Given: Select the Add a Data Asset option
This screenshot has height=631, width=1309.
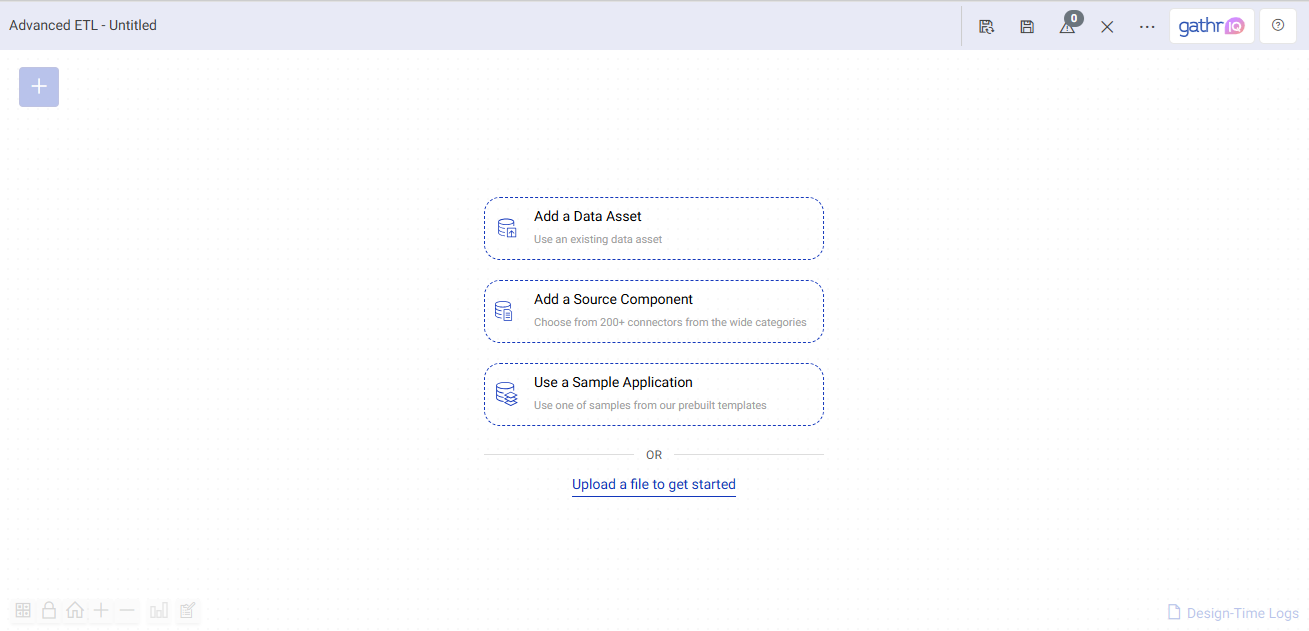Looking at the screenshot, I should click(x=653, y=228).
